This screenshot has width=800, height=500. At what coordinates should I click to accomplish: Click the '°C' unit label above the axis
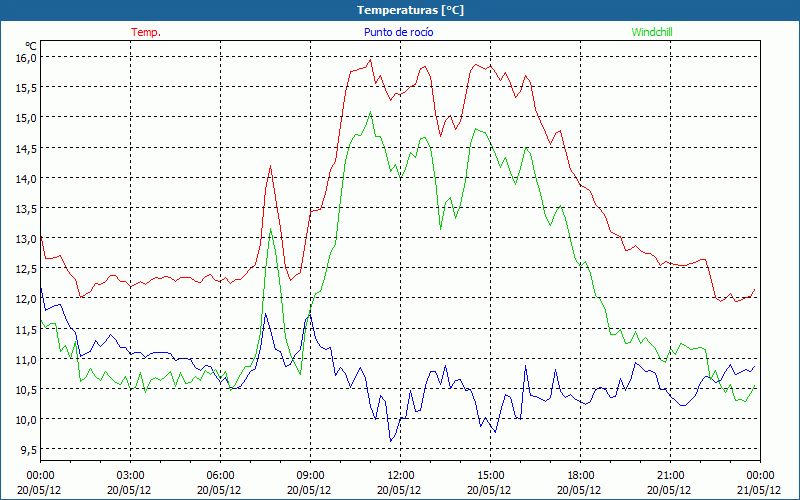pos(31,47)
